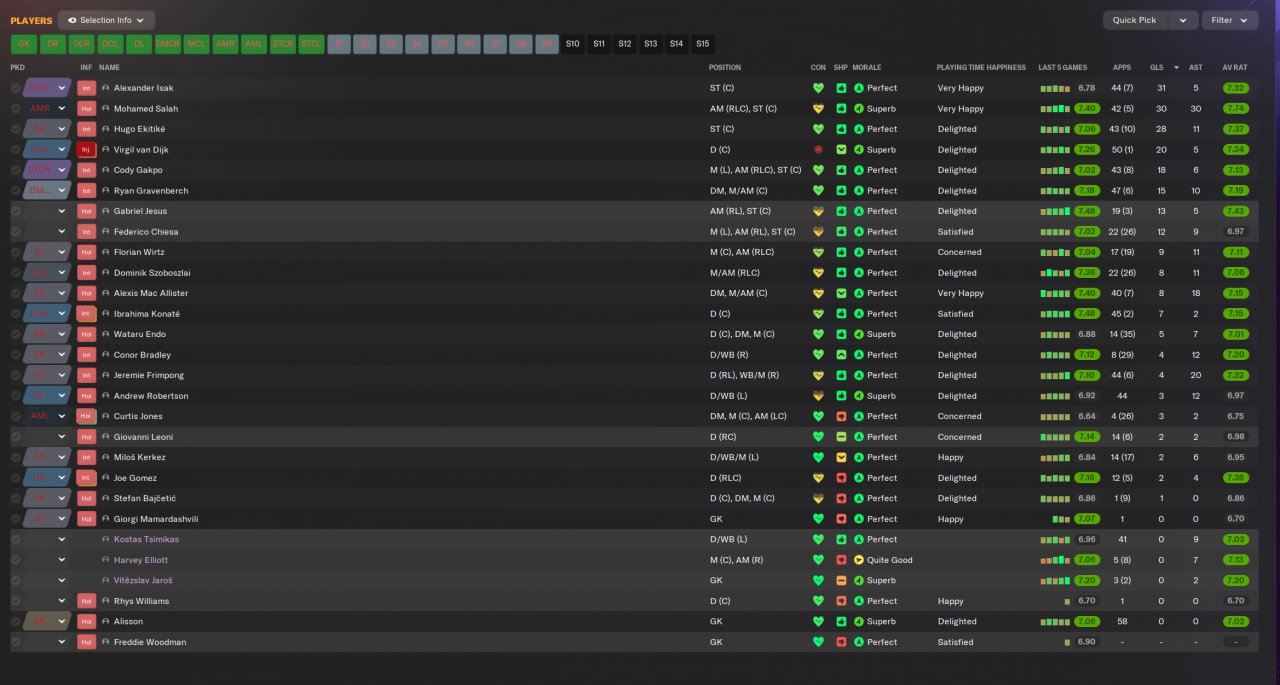Click the Hol info badge beside Alisson

tap(86, 622)
